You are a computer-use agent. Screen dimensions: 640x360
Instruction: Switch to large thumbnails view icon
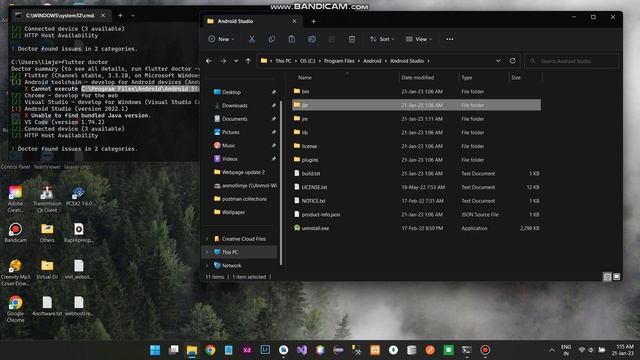point(617,277)
